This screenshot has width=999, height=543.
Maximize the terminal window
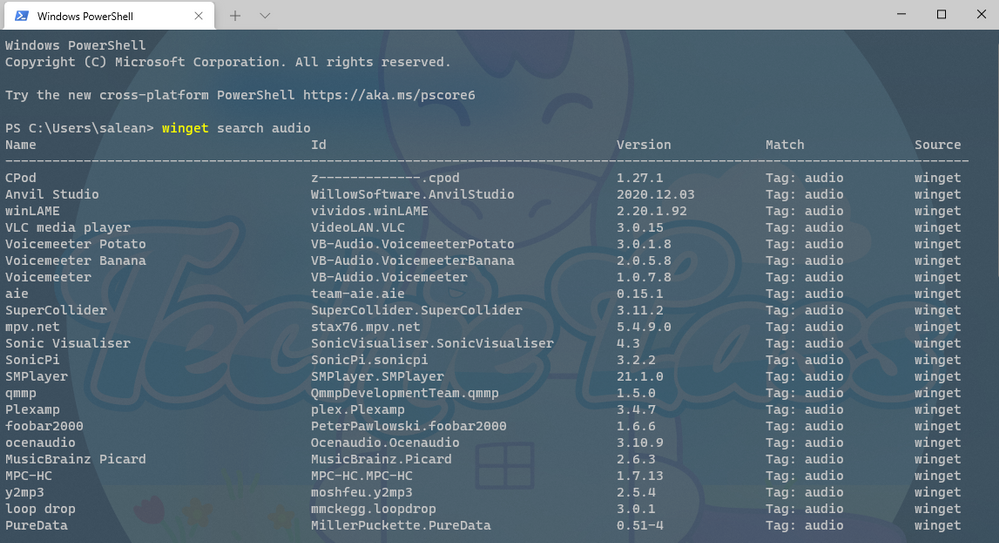pos(941,14)
